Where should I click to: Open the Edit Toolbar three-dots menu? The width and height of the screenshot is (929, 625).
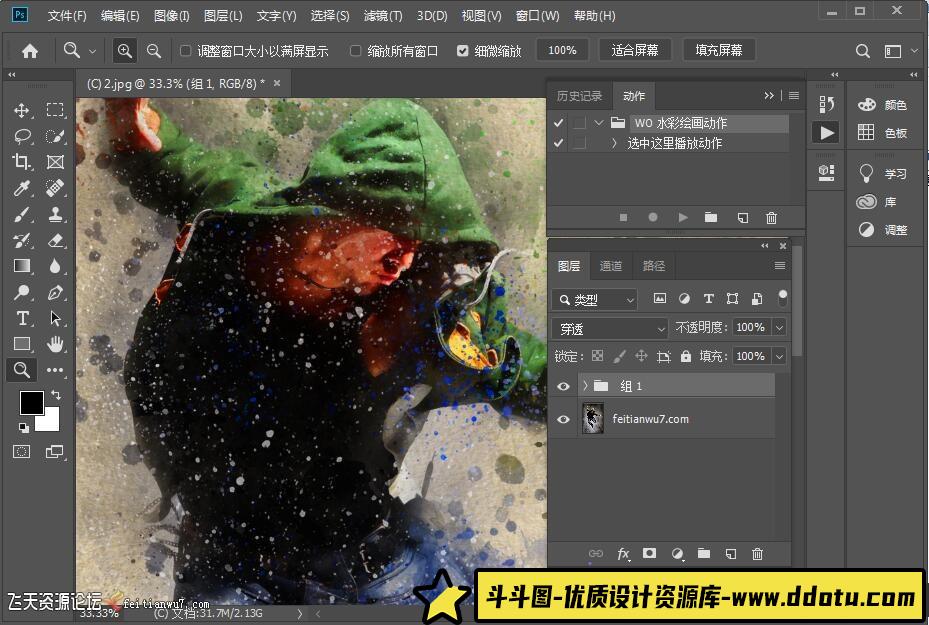point(55,370)
